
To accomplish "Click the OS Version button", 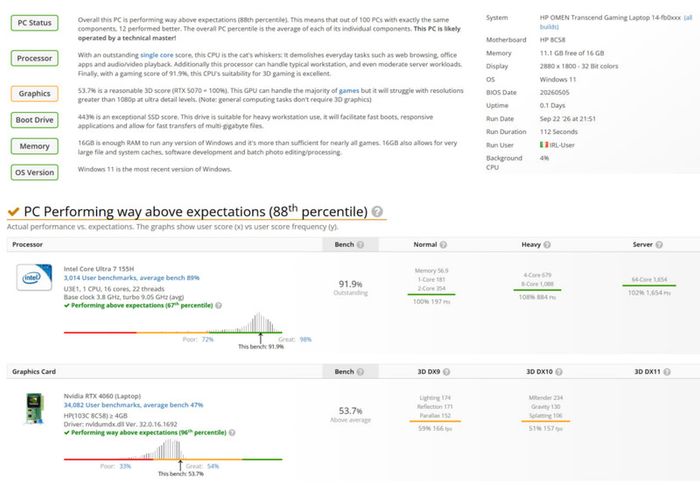I will (34, 172).
